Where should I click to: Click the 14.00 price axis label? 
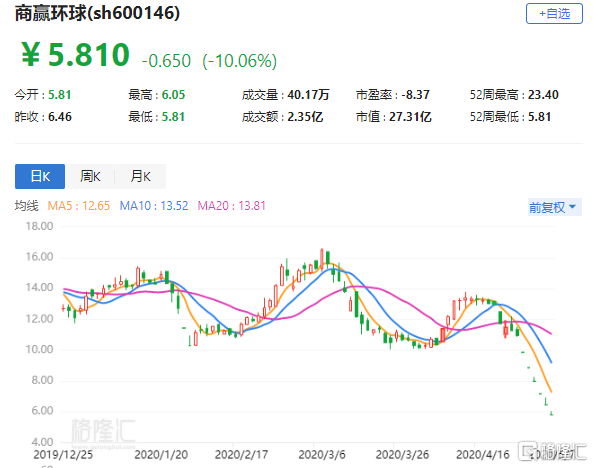pos(39,288)
